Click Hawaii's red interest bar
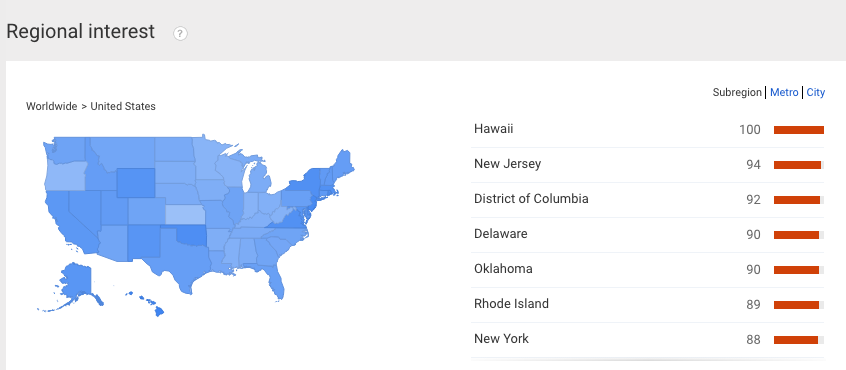 pos(799,129)
